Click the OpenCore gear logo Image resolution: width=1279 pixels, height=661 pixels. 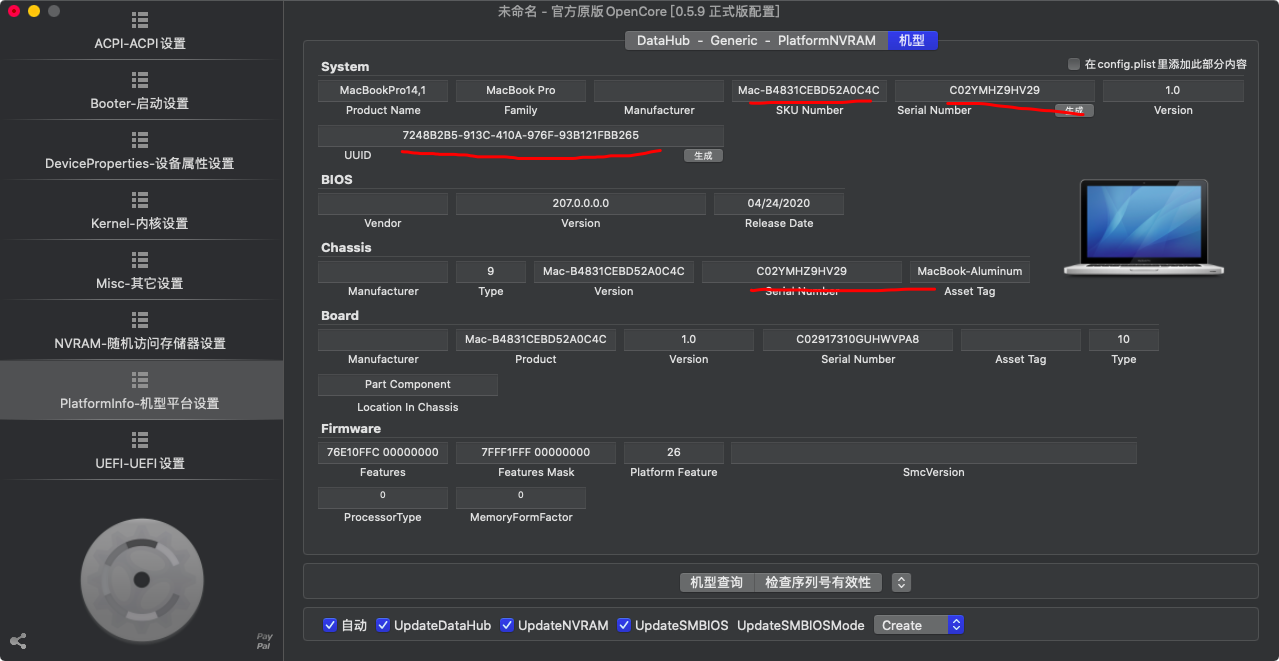[142, 579]
